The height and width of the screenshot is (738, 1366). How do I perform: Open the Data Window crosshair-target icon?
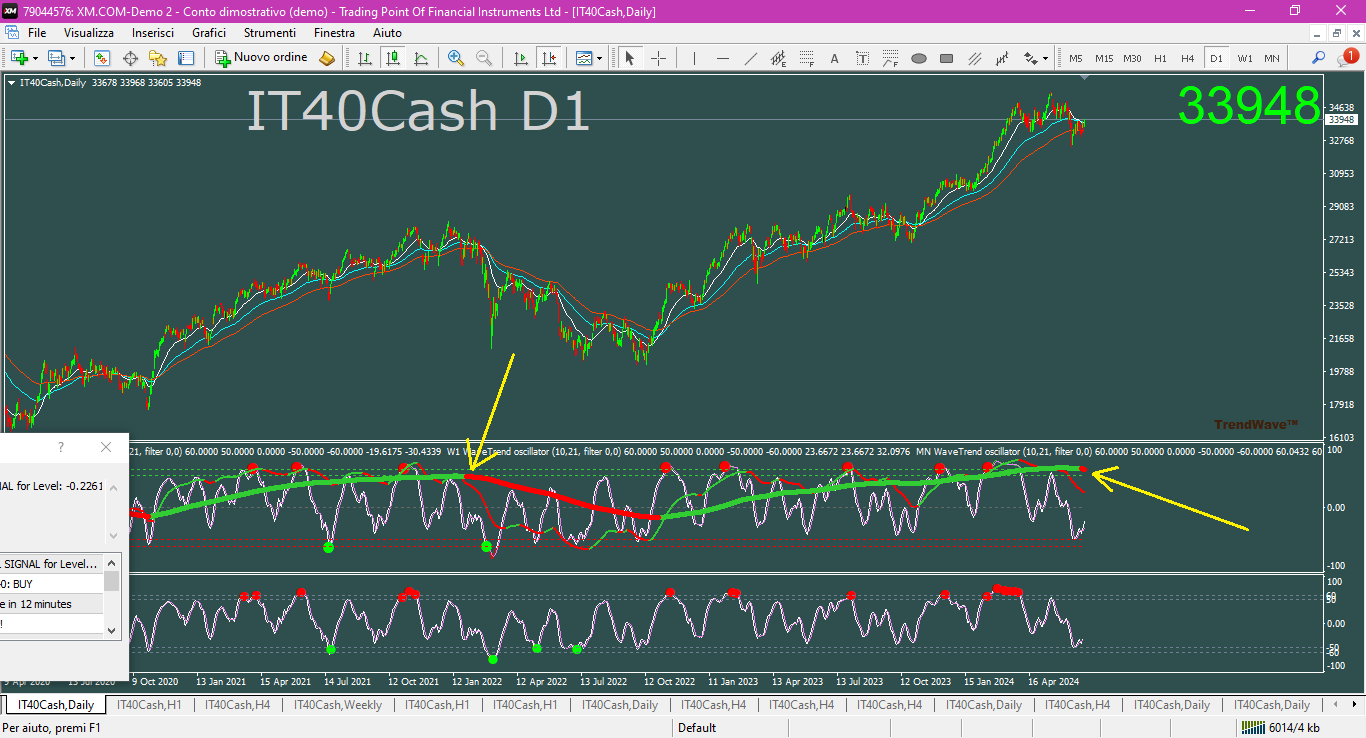pos(130,58)
